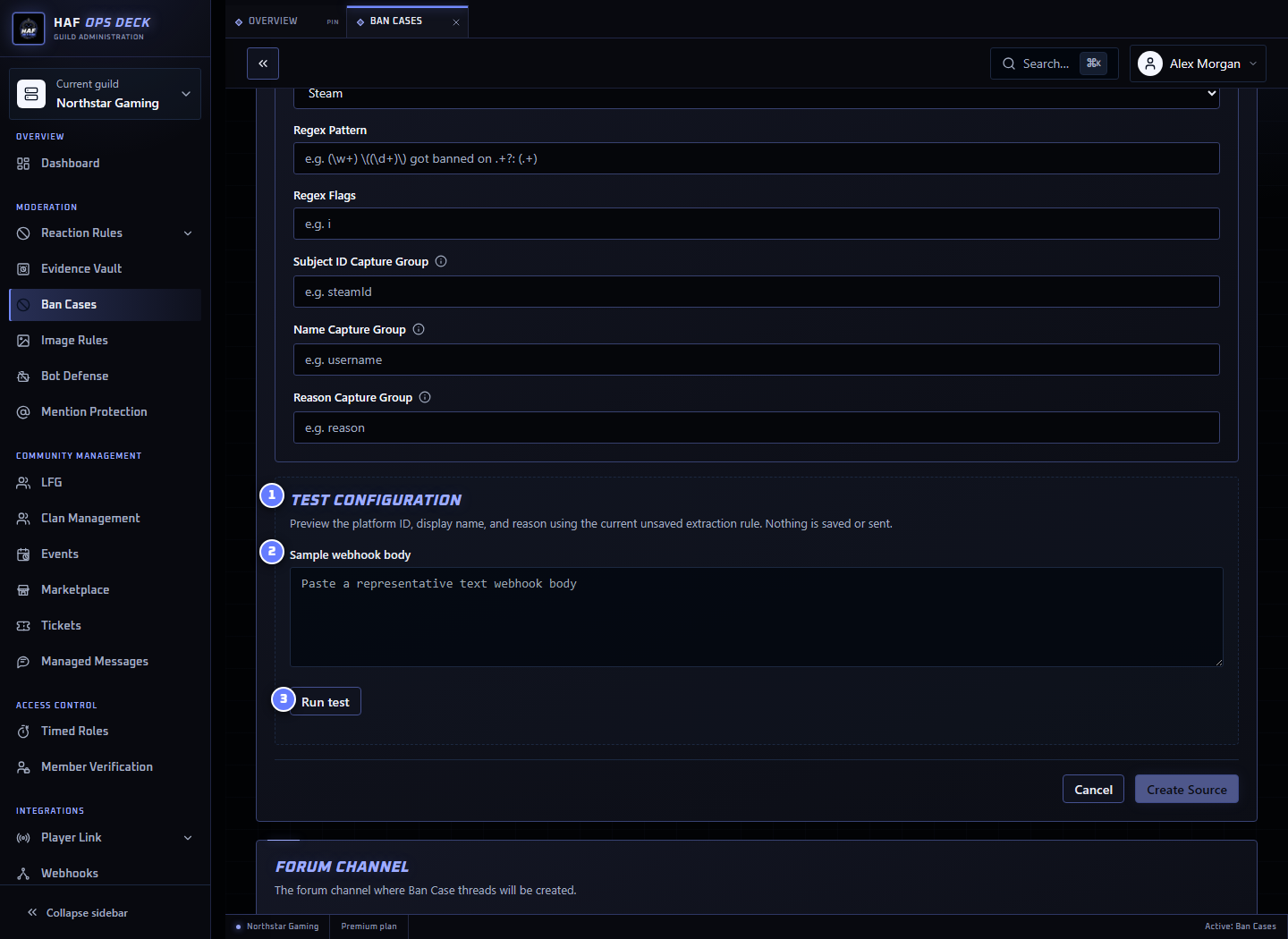The width and height of the screenshot is (1288, 939).
Task: Click the info icon beside Subject ID Capture Group
Action: (441, 261)
